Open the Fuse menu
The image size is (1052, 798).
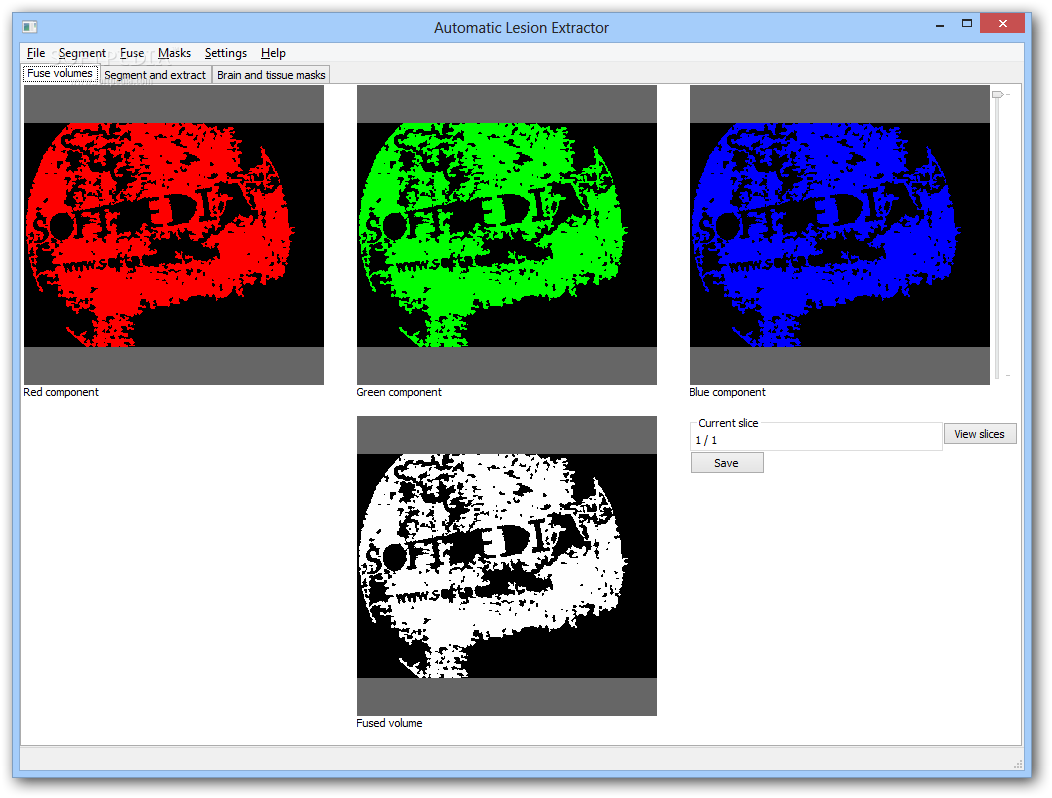click(x=132, y=53)
